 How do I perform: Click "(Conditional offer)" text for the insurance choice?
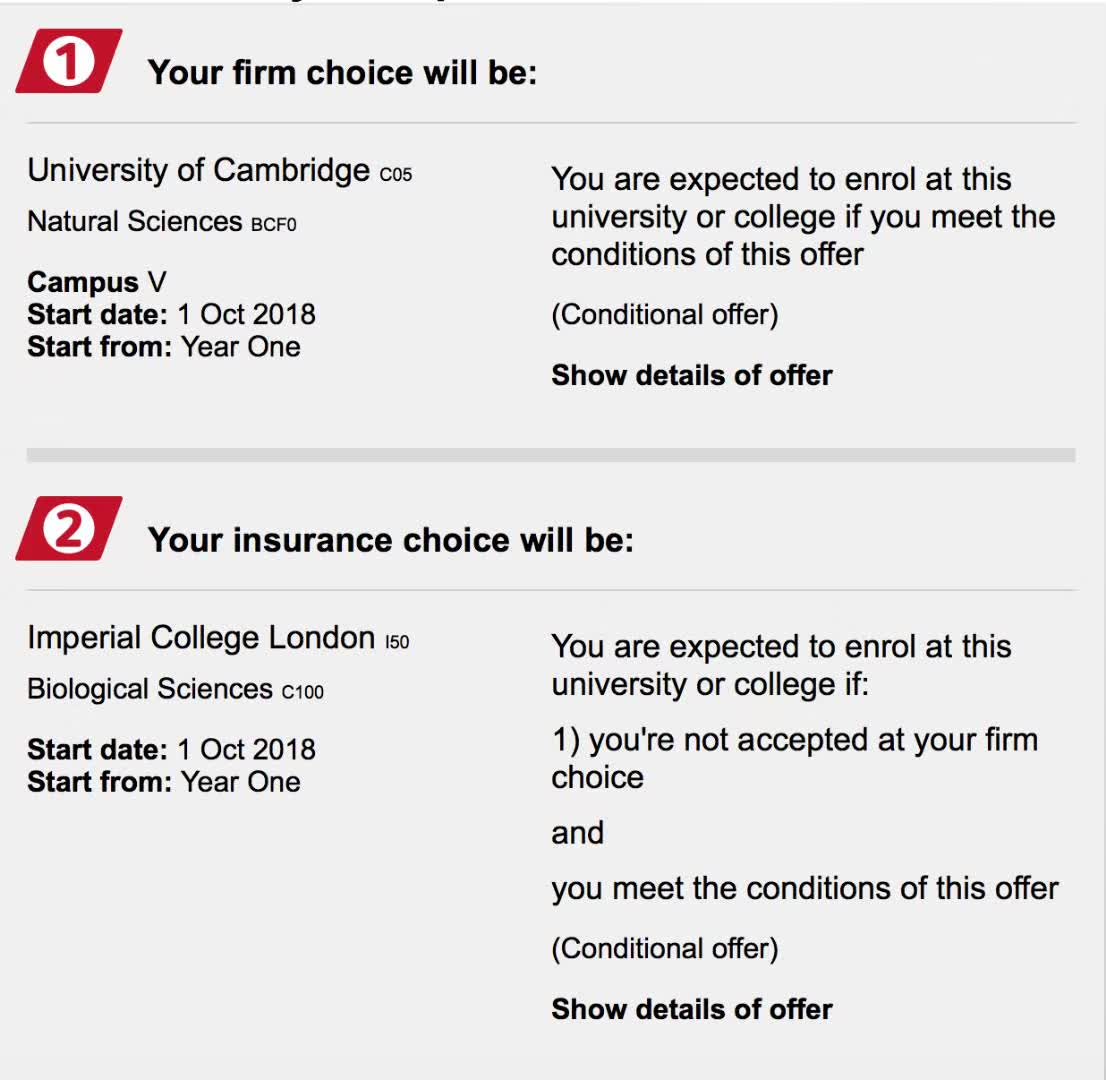coord(664,949)
